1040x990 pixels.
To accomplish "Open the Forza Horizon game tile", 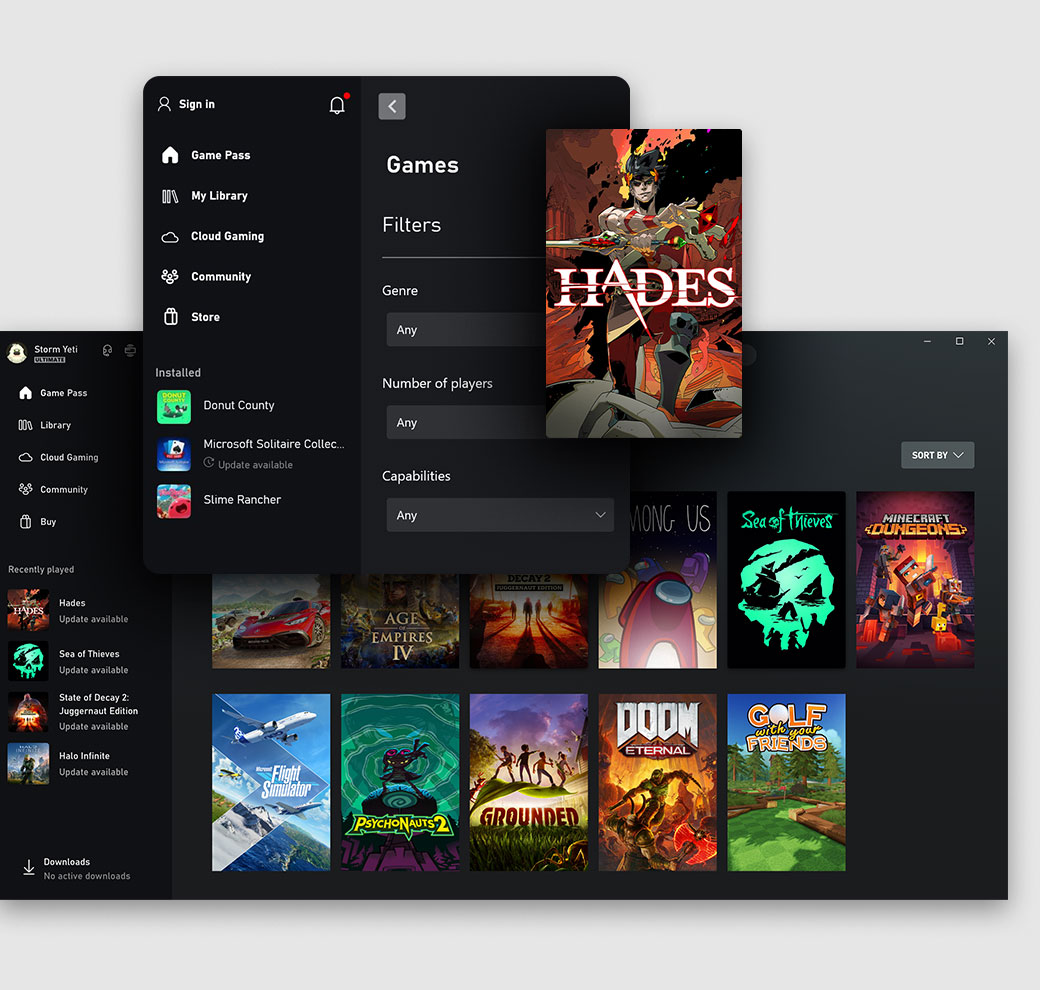I will [x=271, y=621].
